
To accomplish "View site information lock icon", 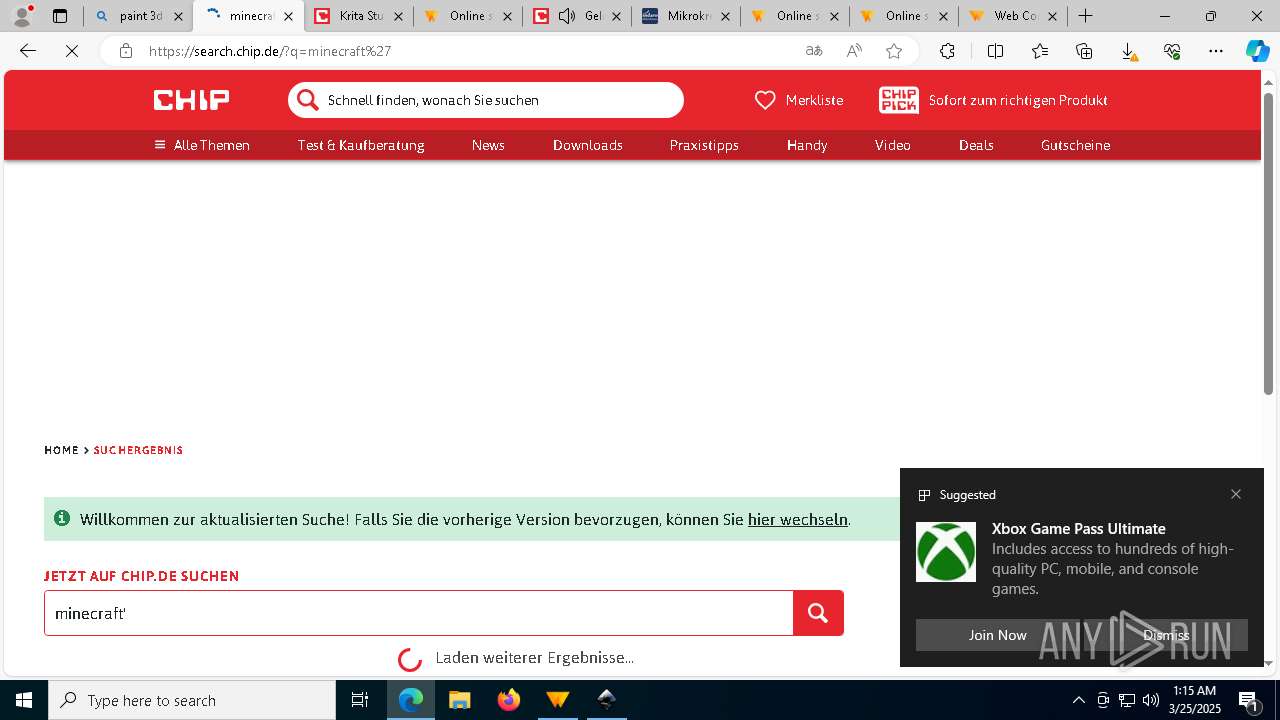I will click(125, 51).
